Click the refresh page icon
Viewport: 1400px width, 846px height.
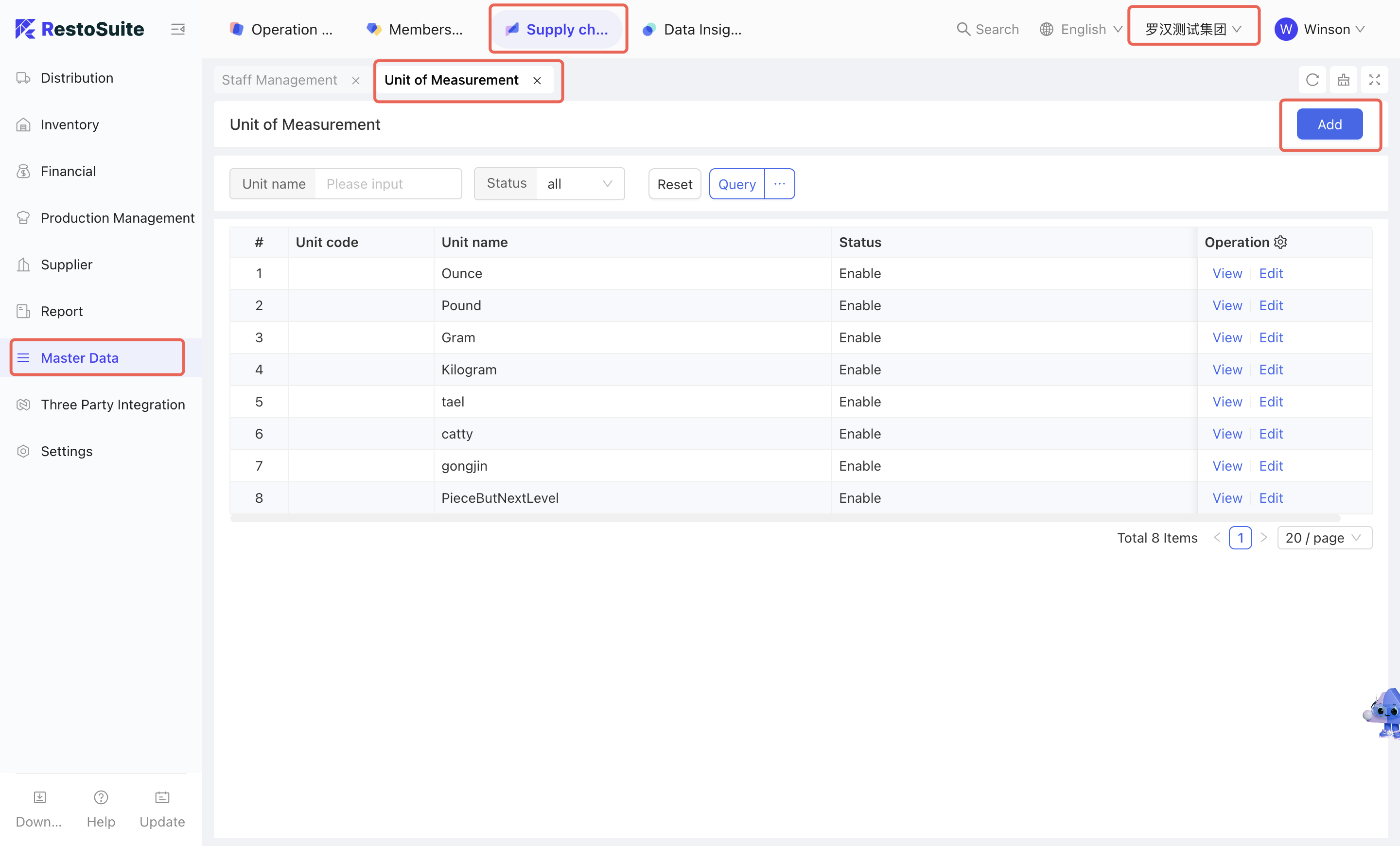point(1312,80)
